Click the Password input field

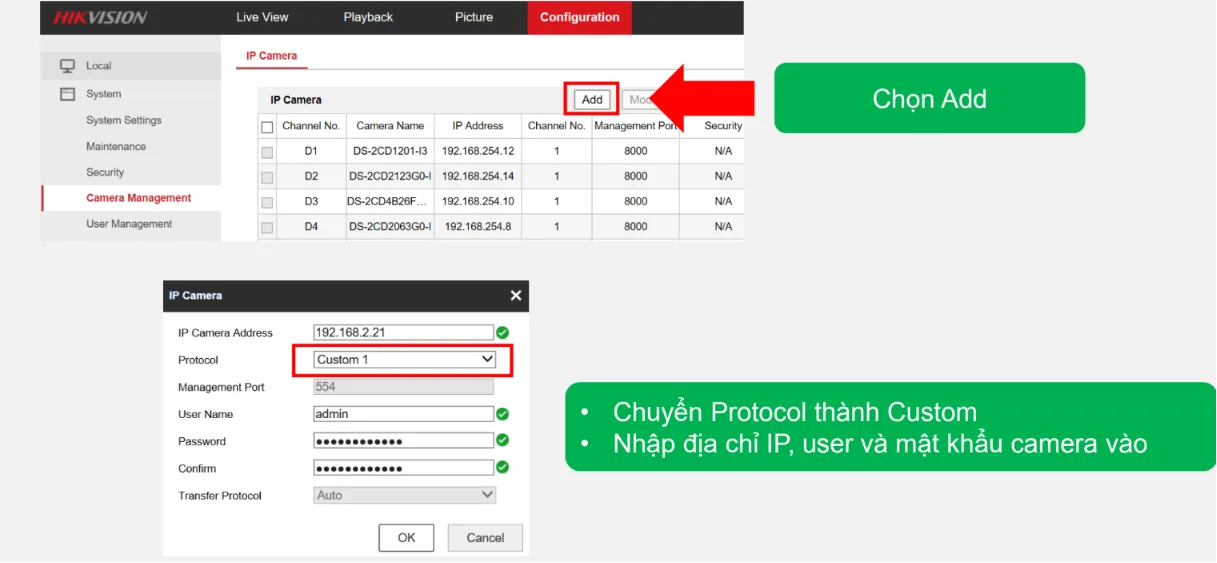(x=404, y=441)
